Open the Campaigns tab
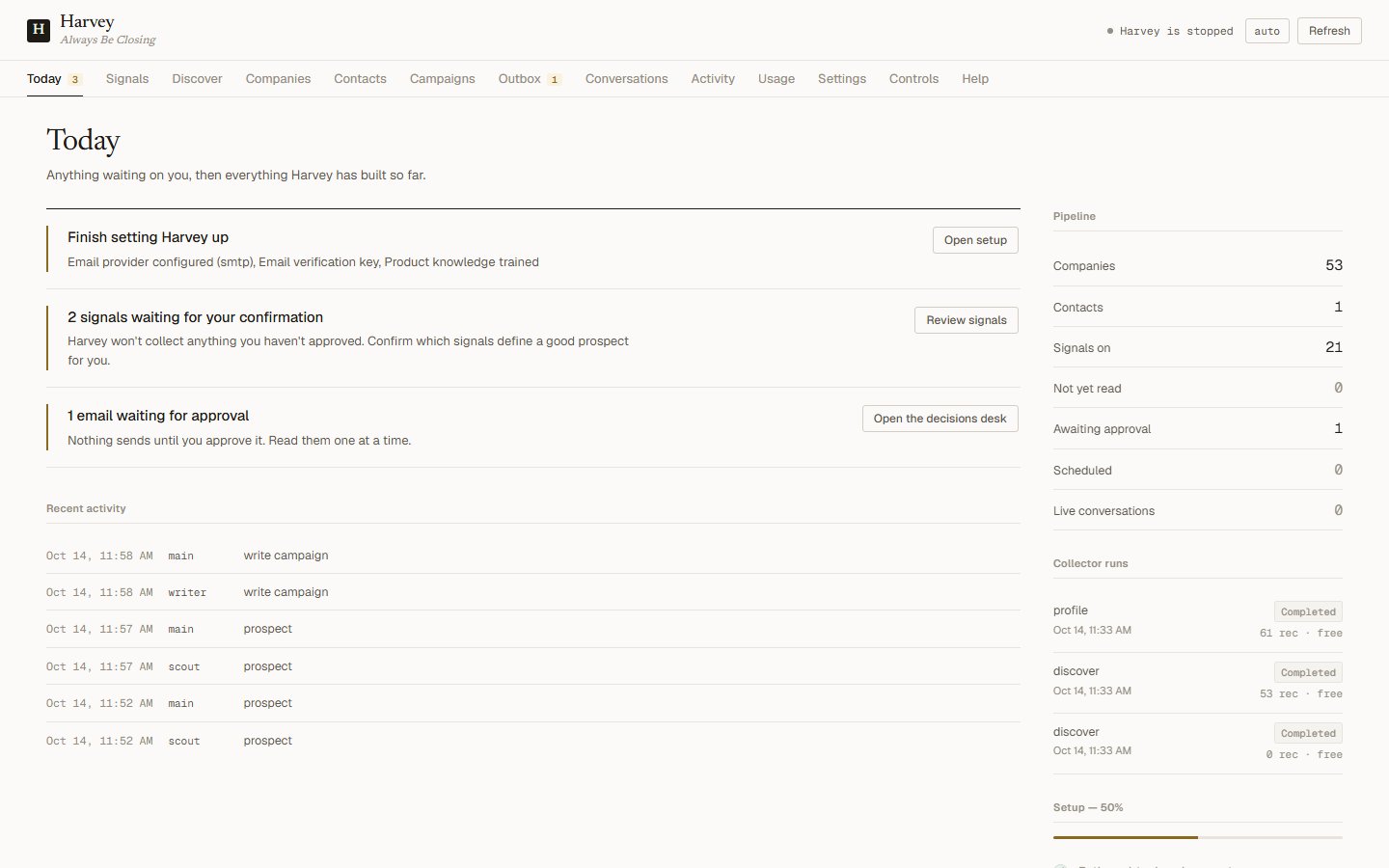Image resolution: width=1389 pixels, height=868 pixels. (442, 79)
